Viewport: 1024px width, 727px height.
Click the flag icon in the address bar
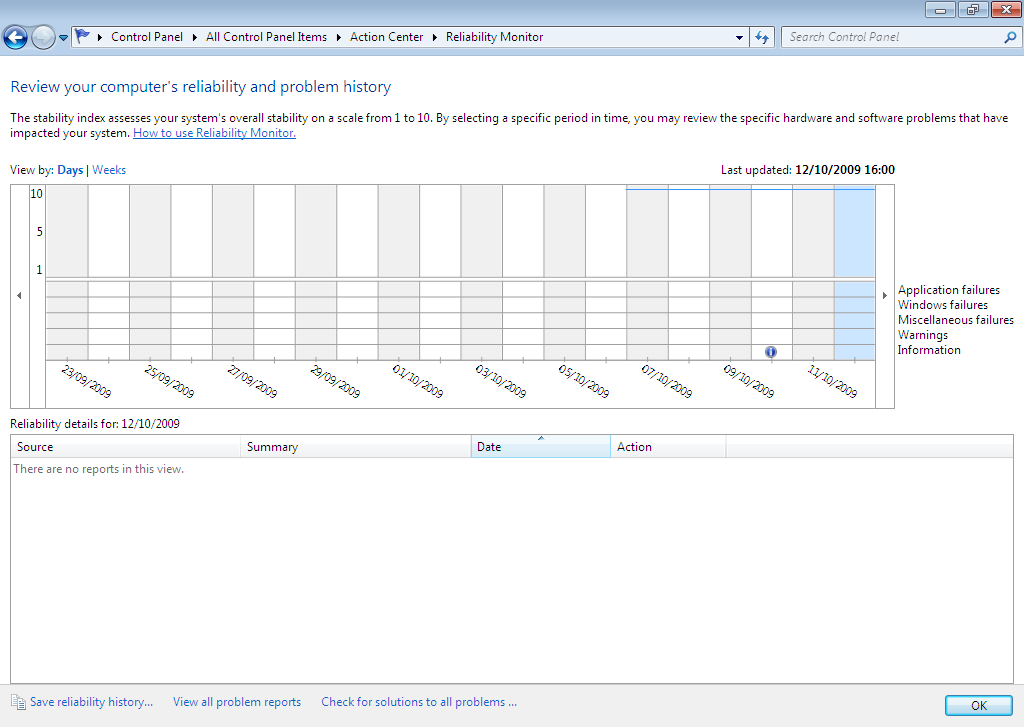83,36
